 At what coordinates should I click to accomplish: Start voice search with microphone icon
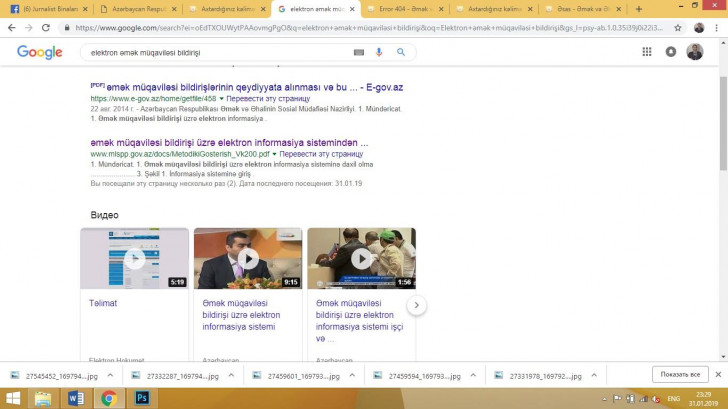379,52
